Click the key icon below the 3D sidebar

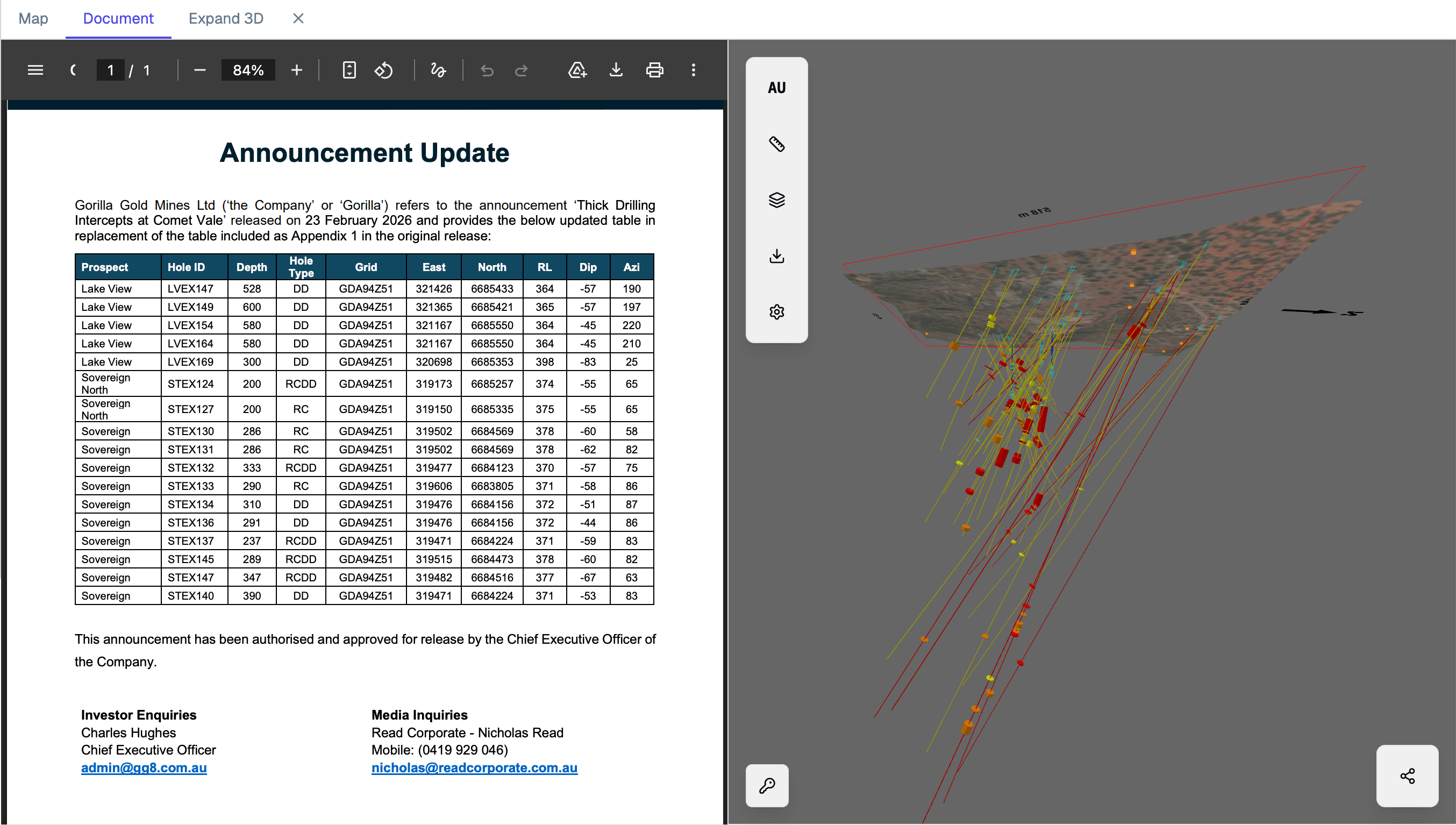point(767,785)
